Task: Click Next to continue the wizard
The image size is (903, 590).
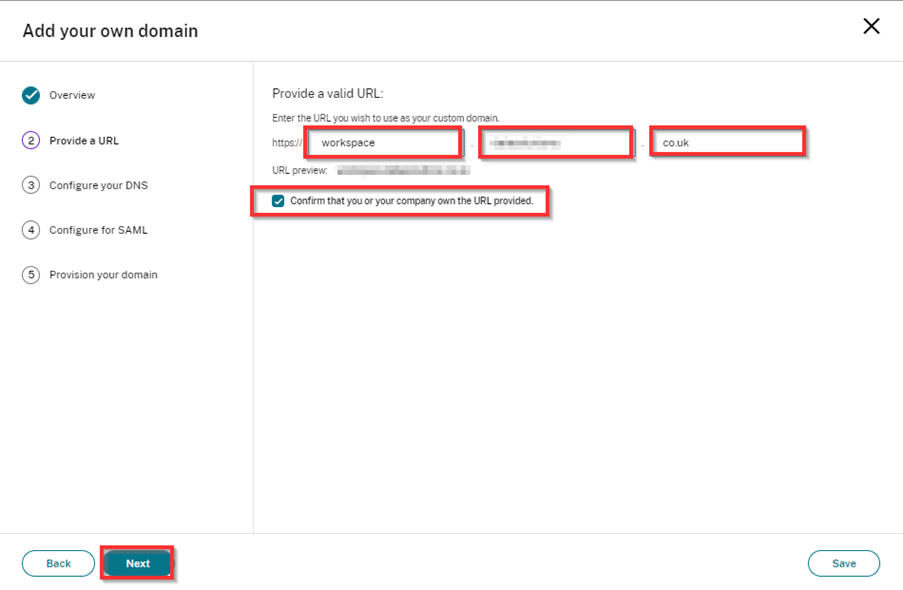Action: (x=137, y=563)
